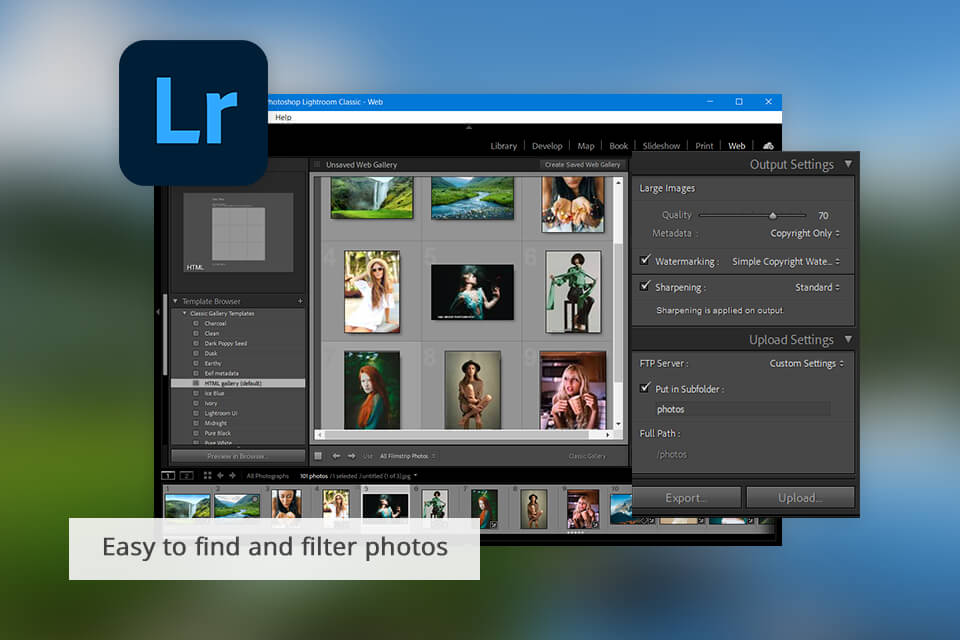Image resolution: width=960 pixels, height=640 pixels.
Task: Open grid view icon in filmstrip bar
Action: (x=208, y=475)
